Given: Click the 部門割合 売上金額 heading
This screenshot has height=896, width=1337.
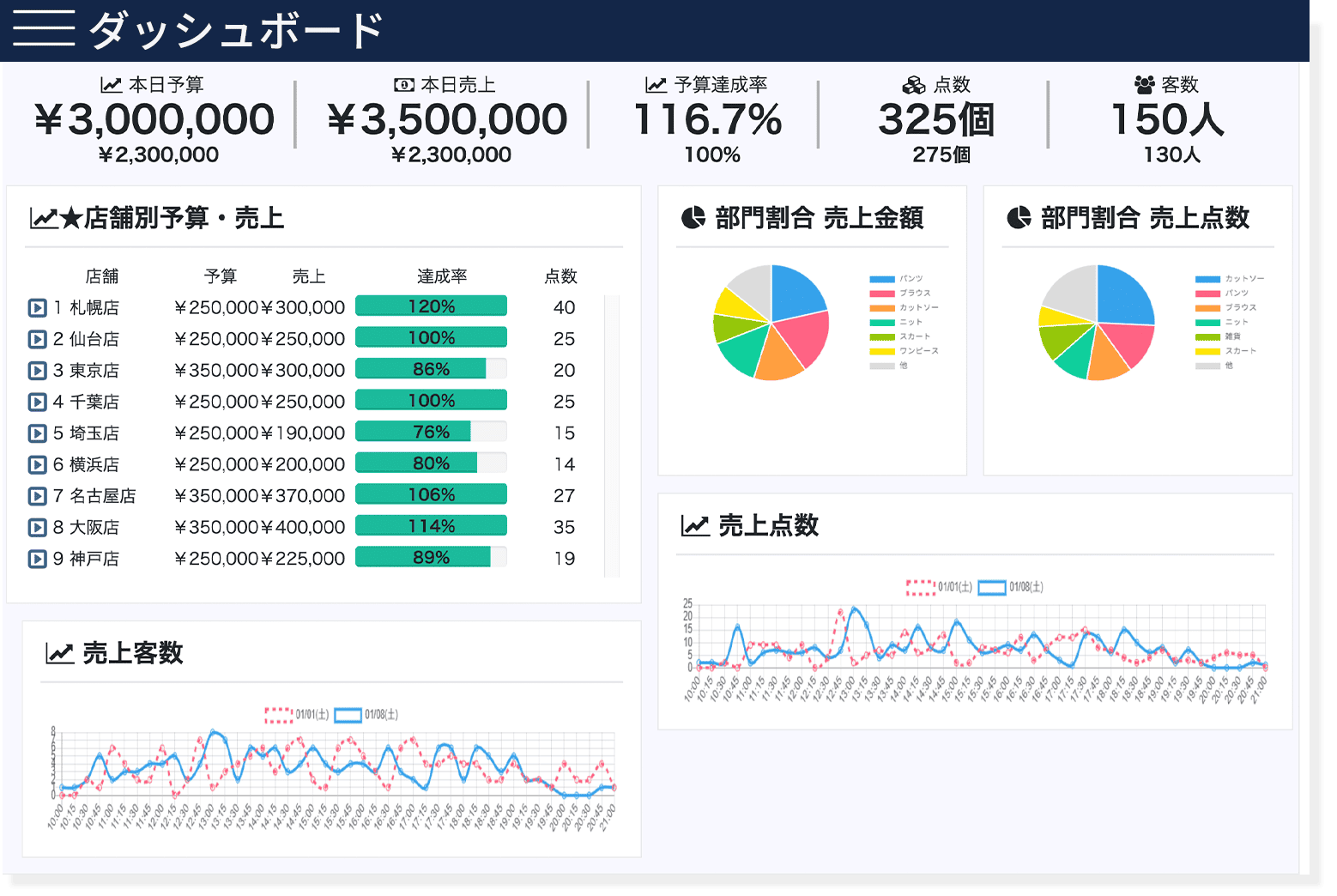Looking at the screenshot, I should [819, 218].
